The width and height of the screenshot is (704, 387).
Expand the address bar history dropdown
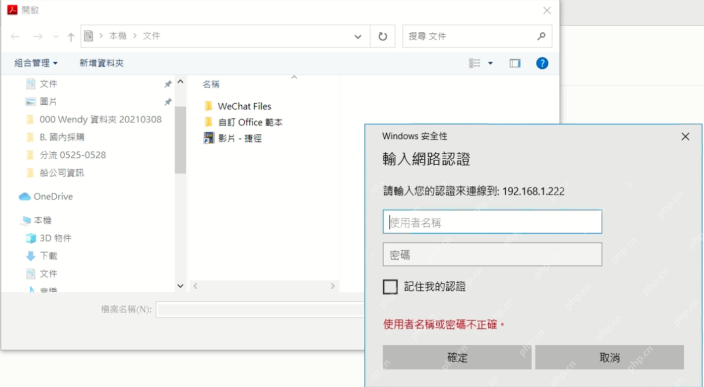coord(358,36)
